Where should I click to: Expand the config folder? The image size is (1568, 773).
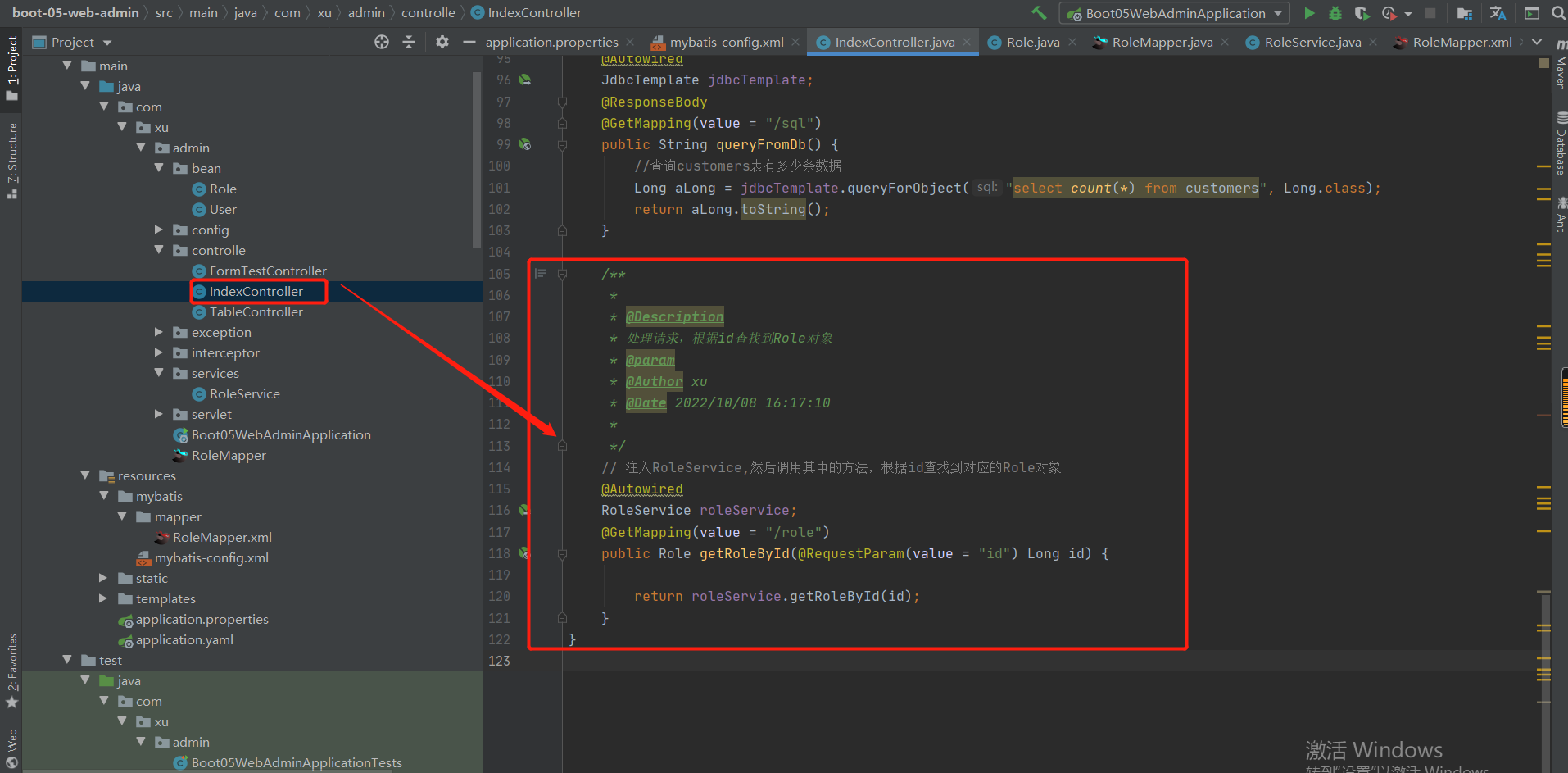159,230
